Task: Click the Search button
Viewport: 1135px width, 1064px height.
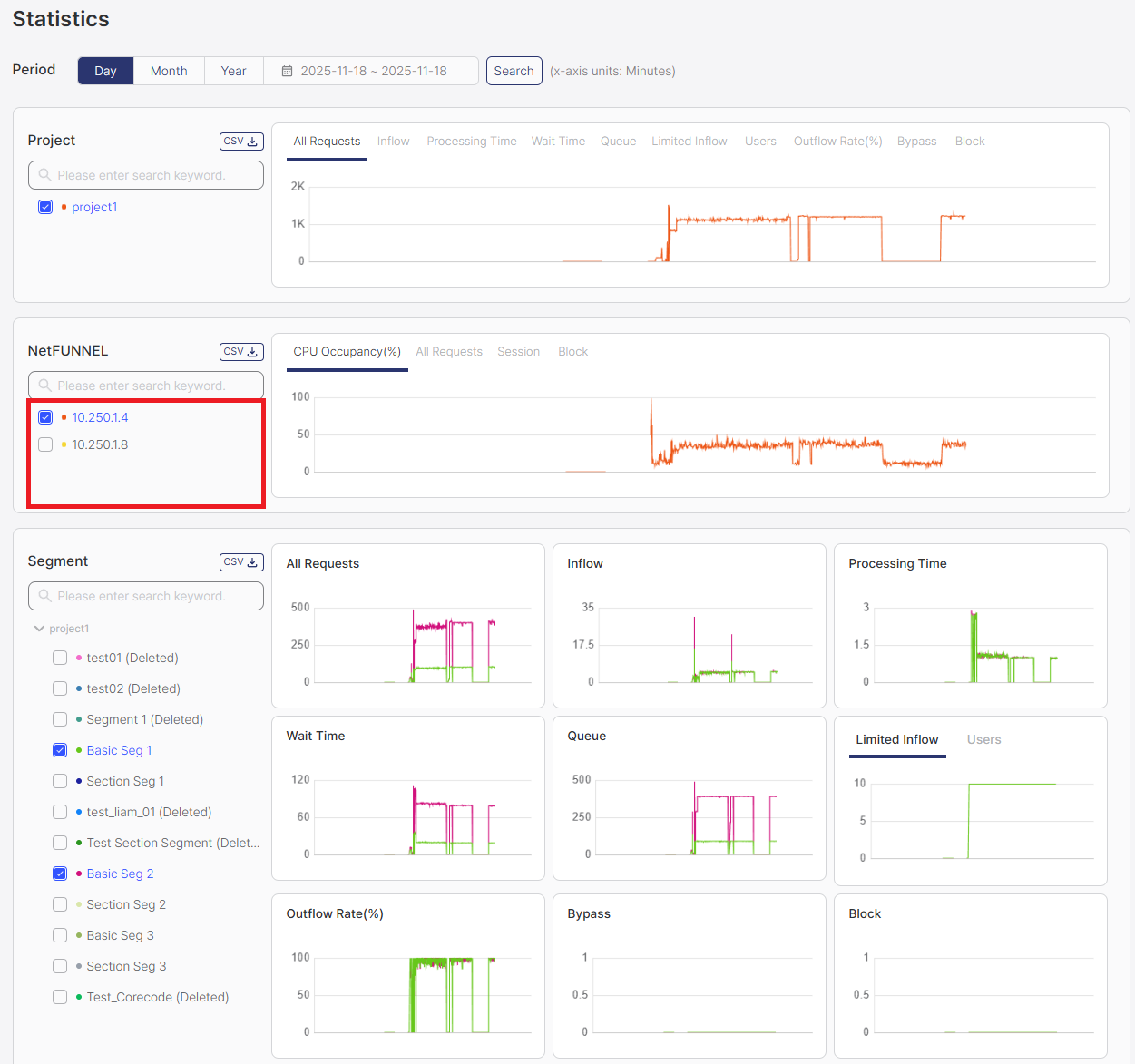Action: tap(514, 70)
